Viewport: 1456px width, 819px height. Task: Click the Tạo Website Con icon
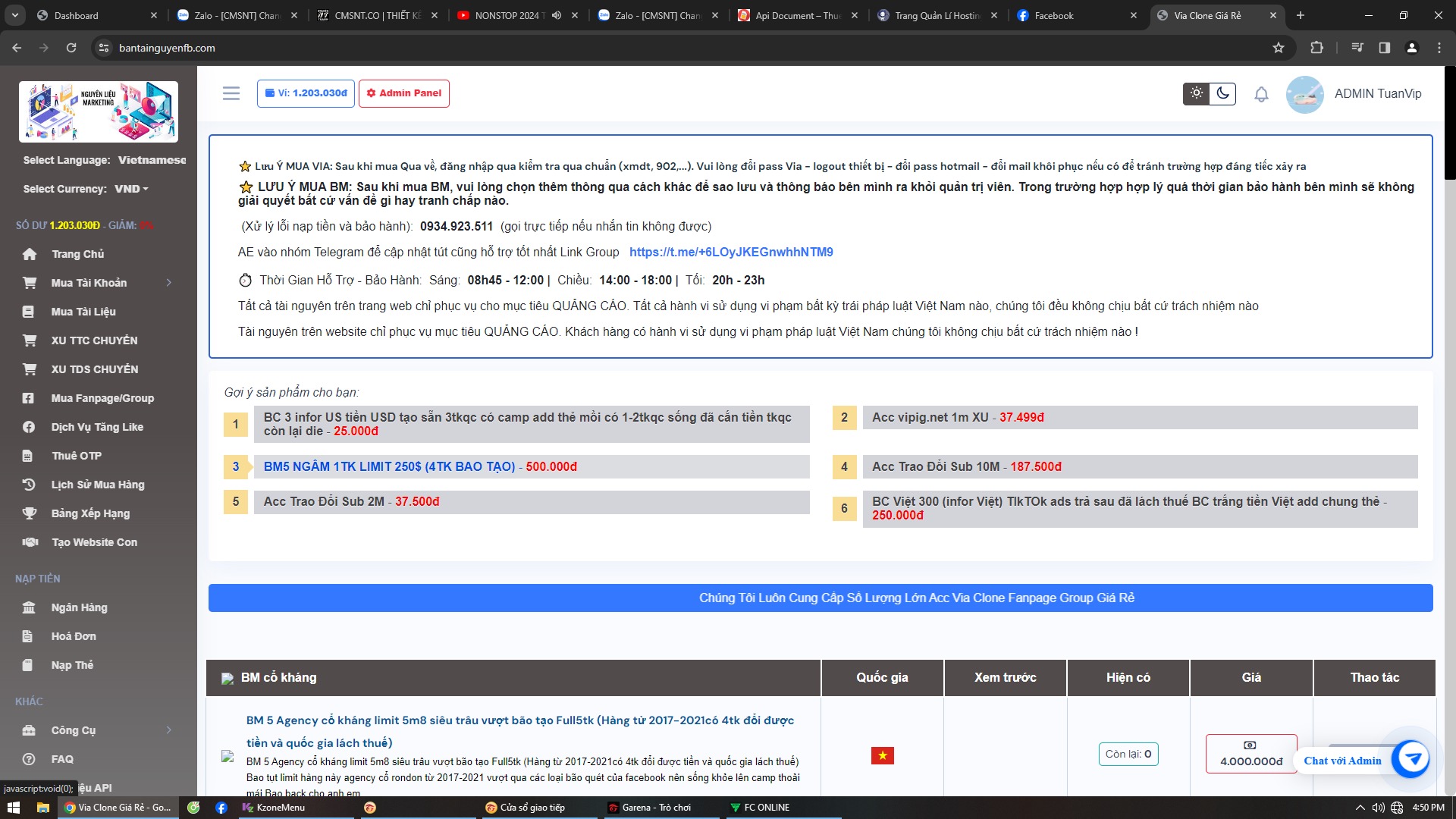[x=30, y=542]
